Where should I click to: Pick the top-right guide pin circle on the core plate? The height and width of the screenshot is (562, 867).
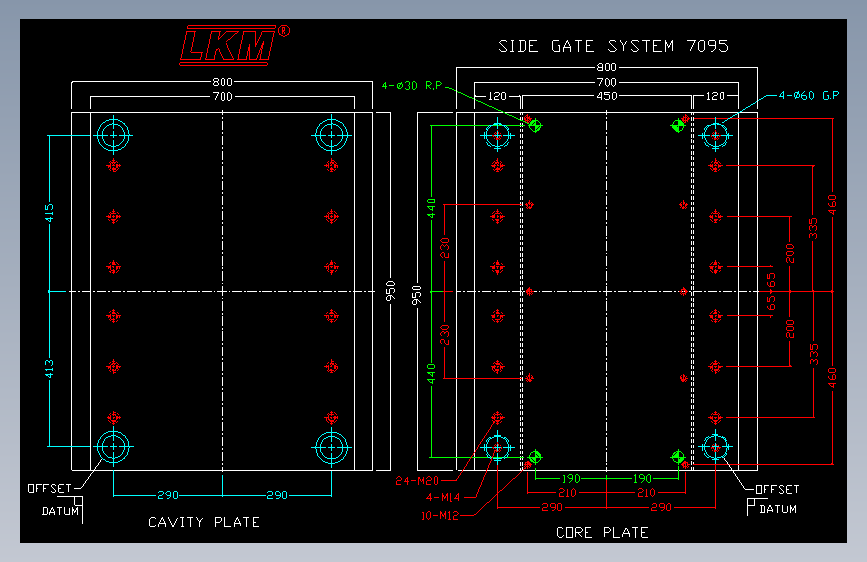[x=715, y=135]
